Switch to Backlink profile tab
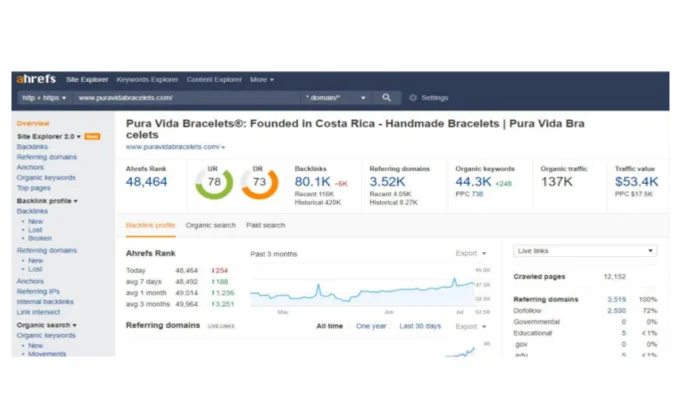Image resolution: width=680 pixels, height=409 pixels. pyautogui.click(x=150, y=225)
